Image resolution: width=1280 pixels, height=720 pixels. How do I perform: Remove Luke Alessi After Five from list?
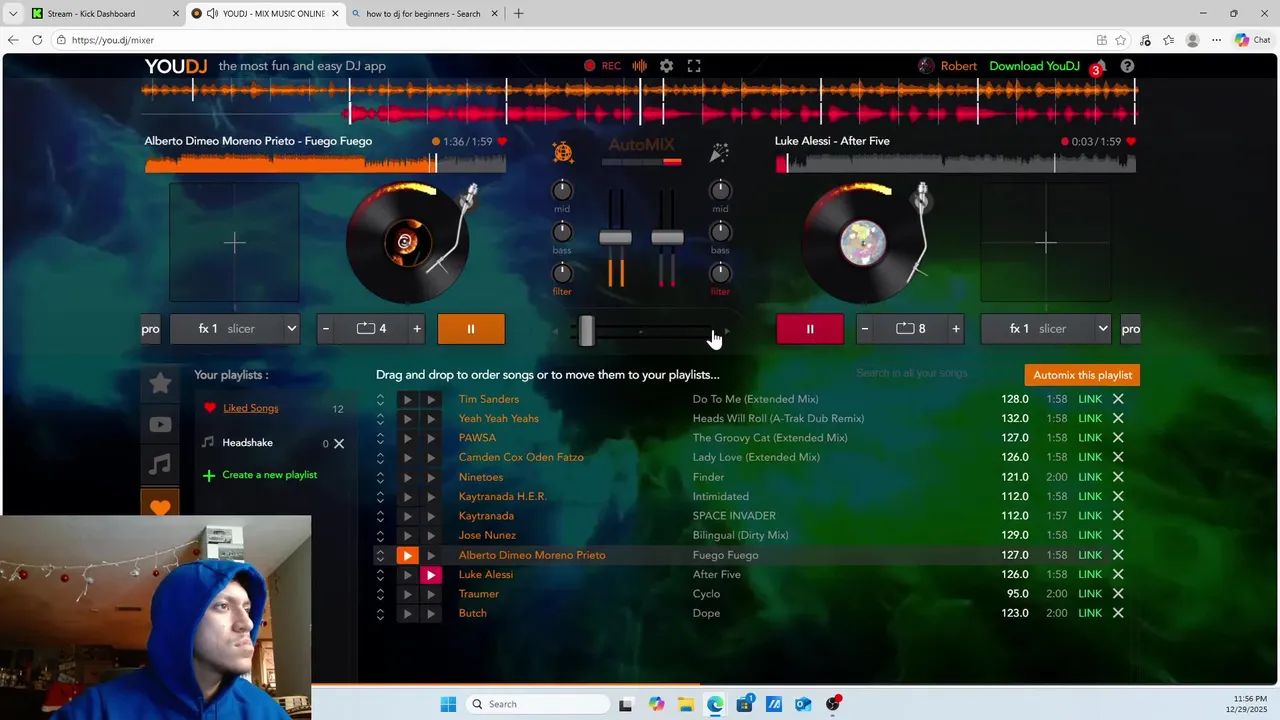tap(1118, 574)
